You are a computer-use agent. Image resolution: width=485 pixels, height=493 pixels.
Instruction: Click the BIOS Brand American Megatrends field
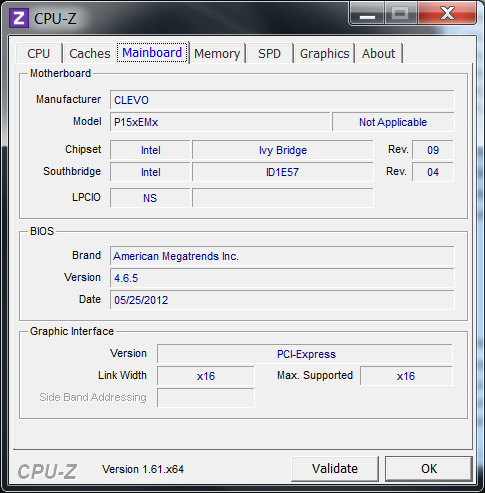(282, 256)
